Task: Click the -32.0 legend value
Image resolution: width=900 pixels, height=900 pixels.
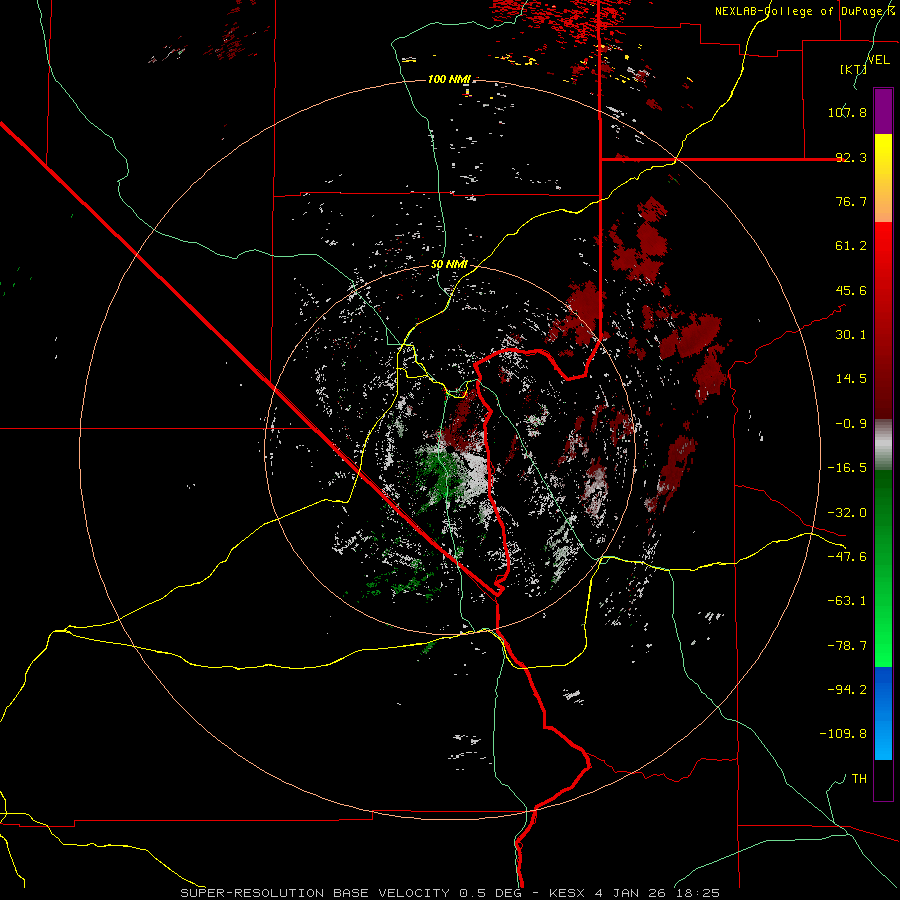Action: [x=847, y=513]
